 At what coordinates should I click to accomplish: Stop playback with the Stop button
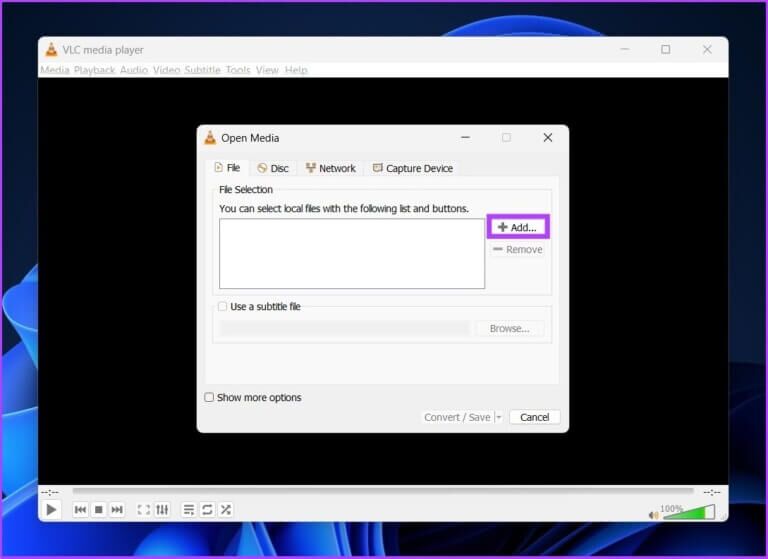(x=98, y=510)
